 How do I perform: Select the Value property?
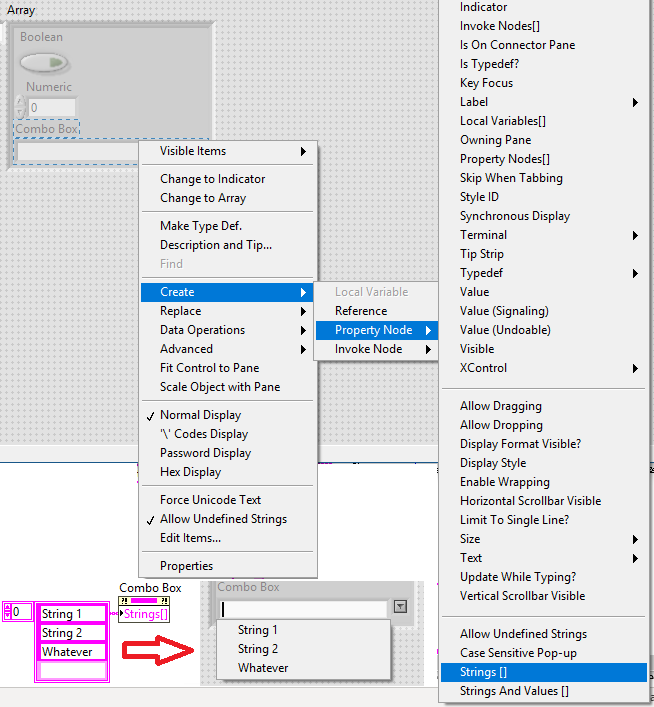(x=543, y=292)
